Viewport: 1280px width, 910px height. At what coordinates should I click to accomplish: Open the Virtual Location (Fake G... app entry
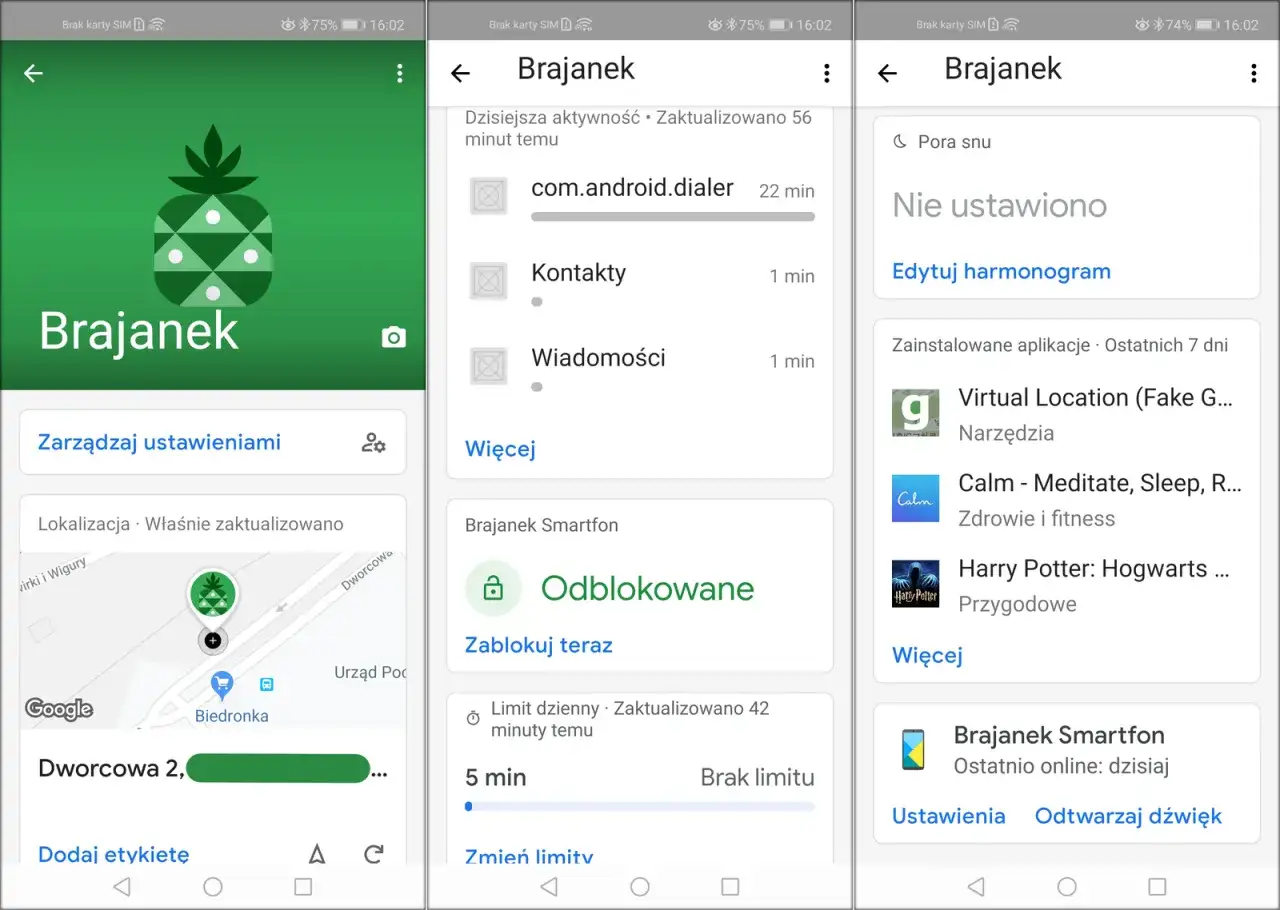pyautogui.click(x=1066, y=413)
